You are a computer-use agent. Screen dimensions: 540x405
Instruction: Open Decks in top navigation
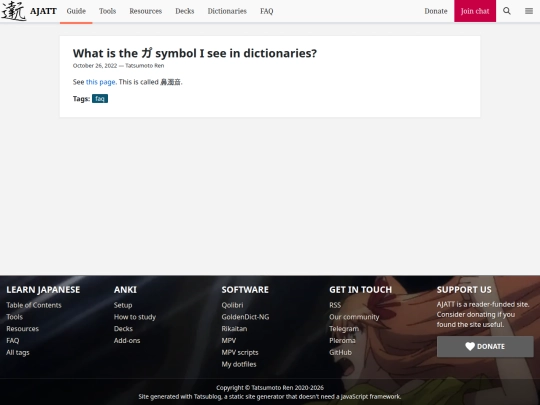185,11
